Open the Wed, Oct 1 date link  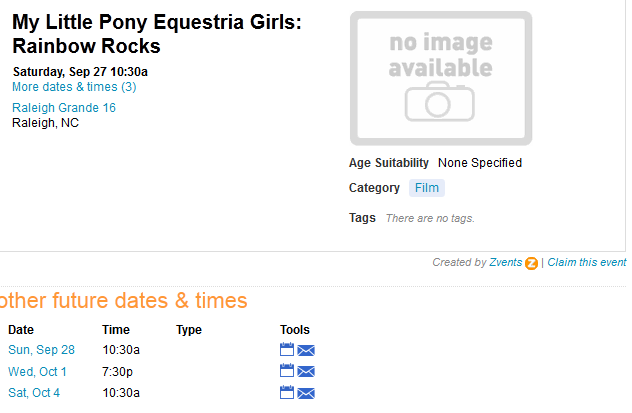[x=37, y=372]
